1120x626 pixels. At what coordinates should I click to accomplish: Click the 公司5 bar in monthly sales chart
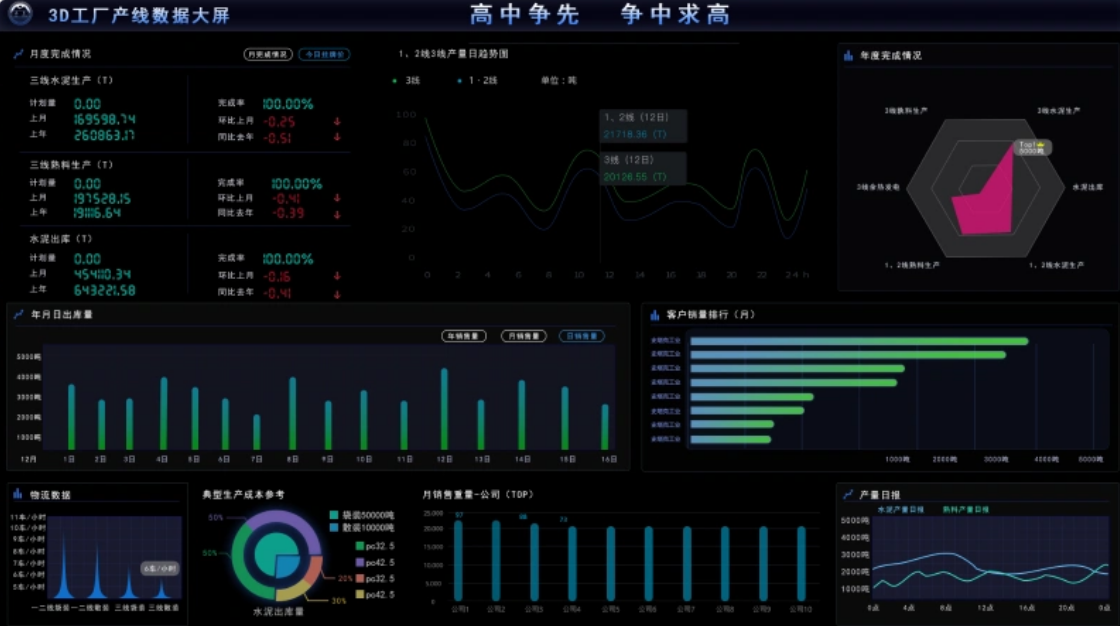point(611,564)
